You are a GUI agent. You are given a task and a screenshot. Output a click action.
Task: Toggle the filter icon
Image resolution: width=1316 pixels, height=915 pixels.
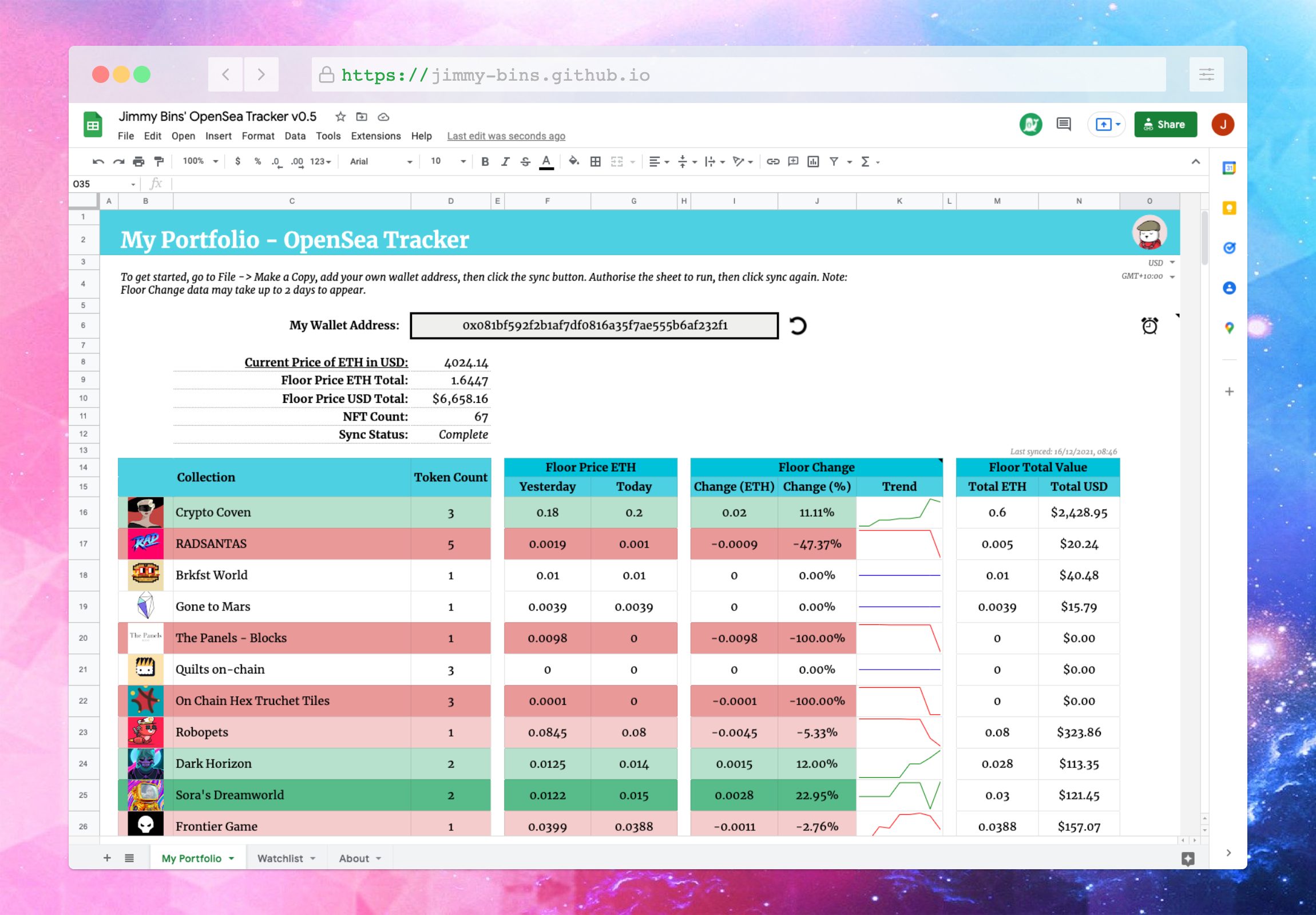(834, 162)
